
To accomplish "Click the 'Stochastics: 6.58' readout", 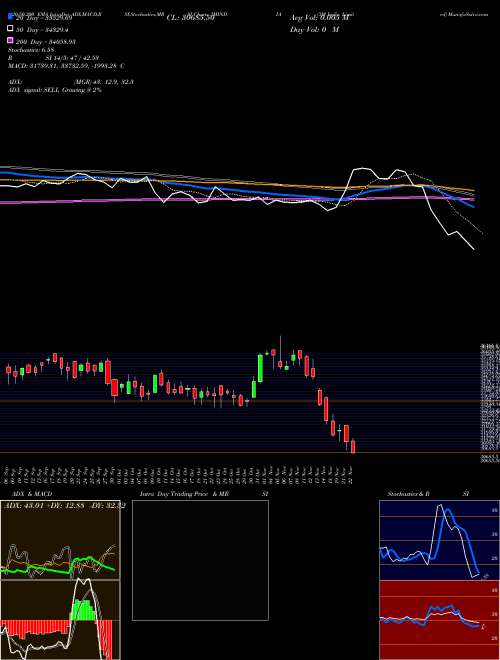I will pyautogui.click(x=31, y=50).
